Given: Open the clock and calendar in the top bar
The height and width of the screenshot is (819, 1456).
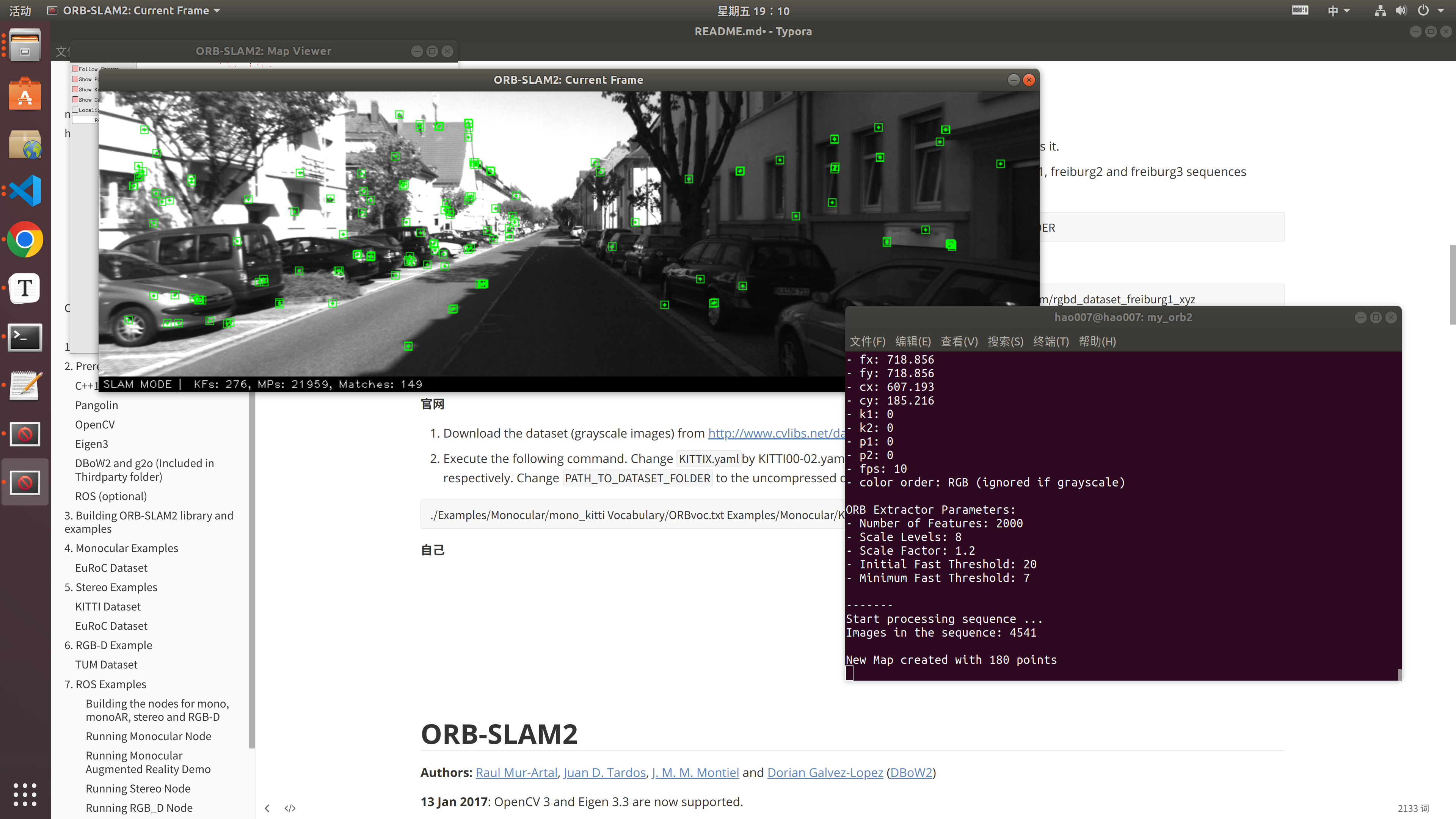Looking at the screenshot, I should 753,10.
